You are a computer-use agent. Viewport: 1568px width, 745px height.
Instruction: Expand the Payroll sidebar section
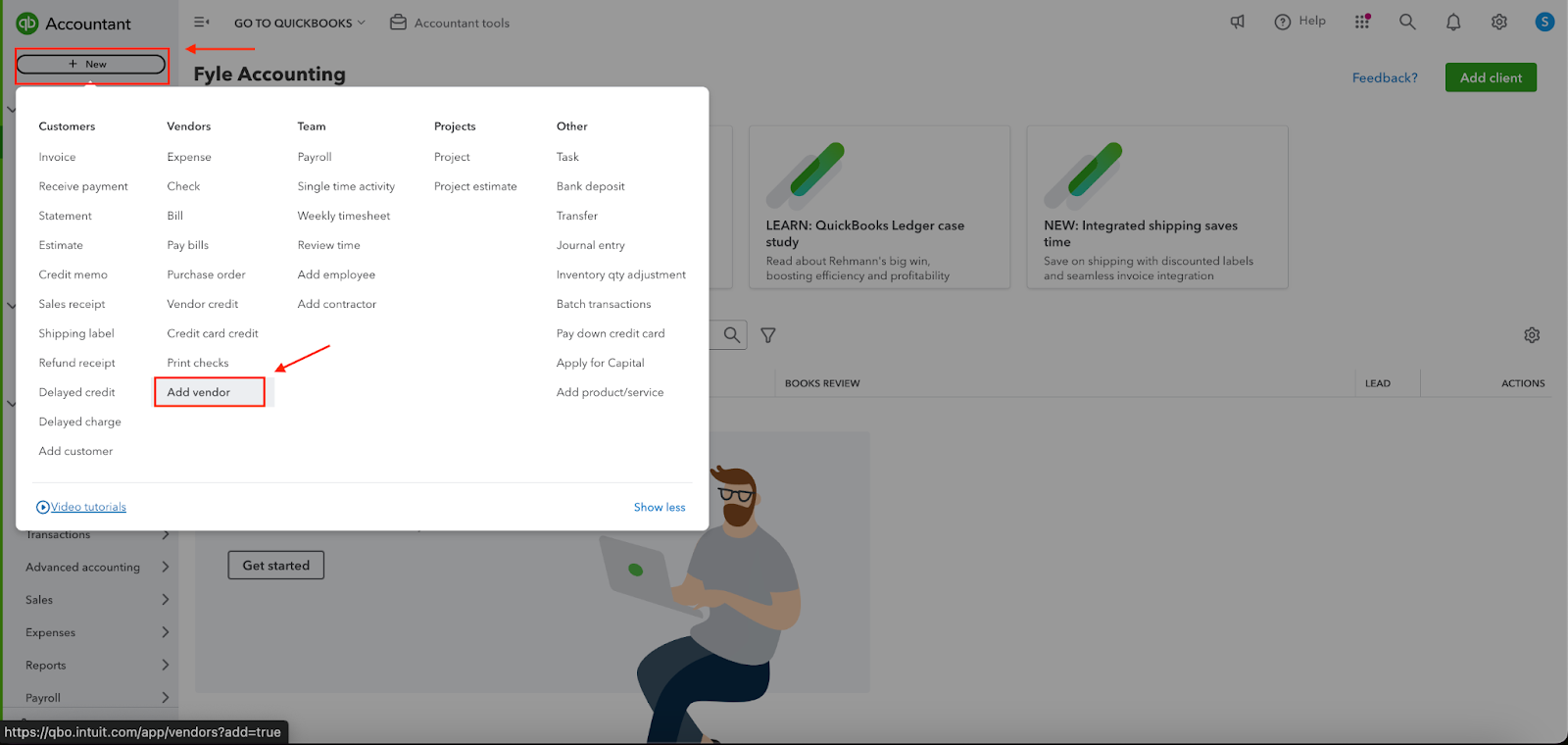click(96, 697)
